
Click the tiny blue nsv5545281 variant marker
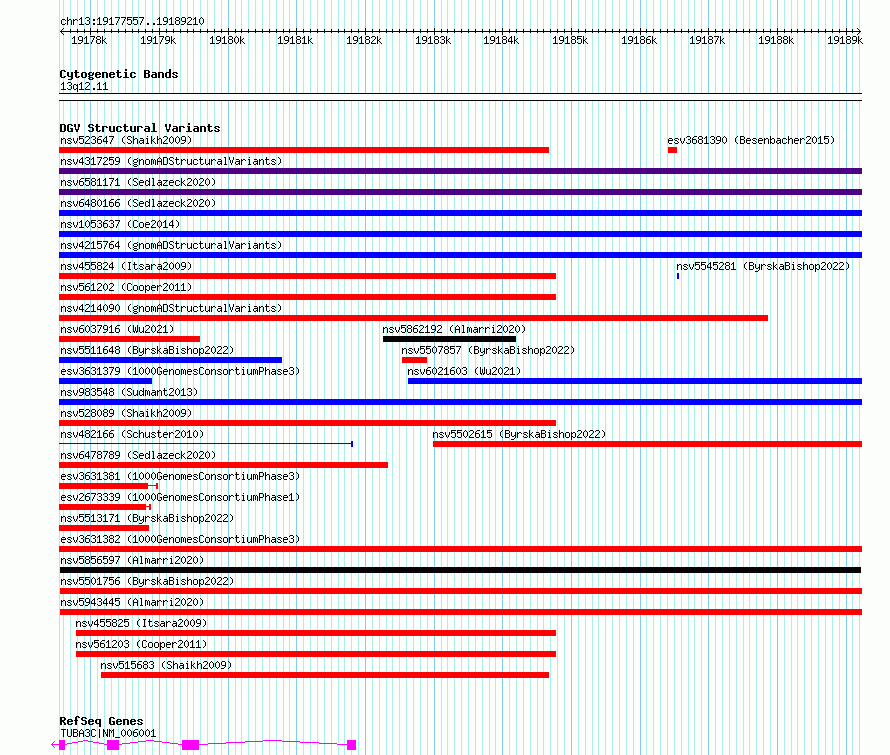[x=678, y=276]
